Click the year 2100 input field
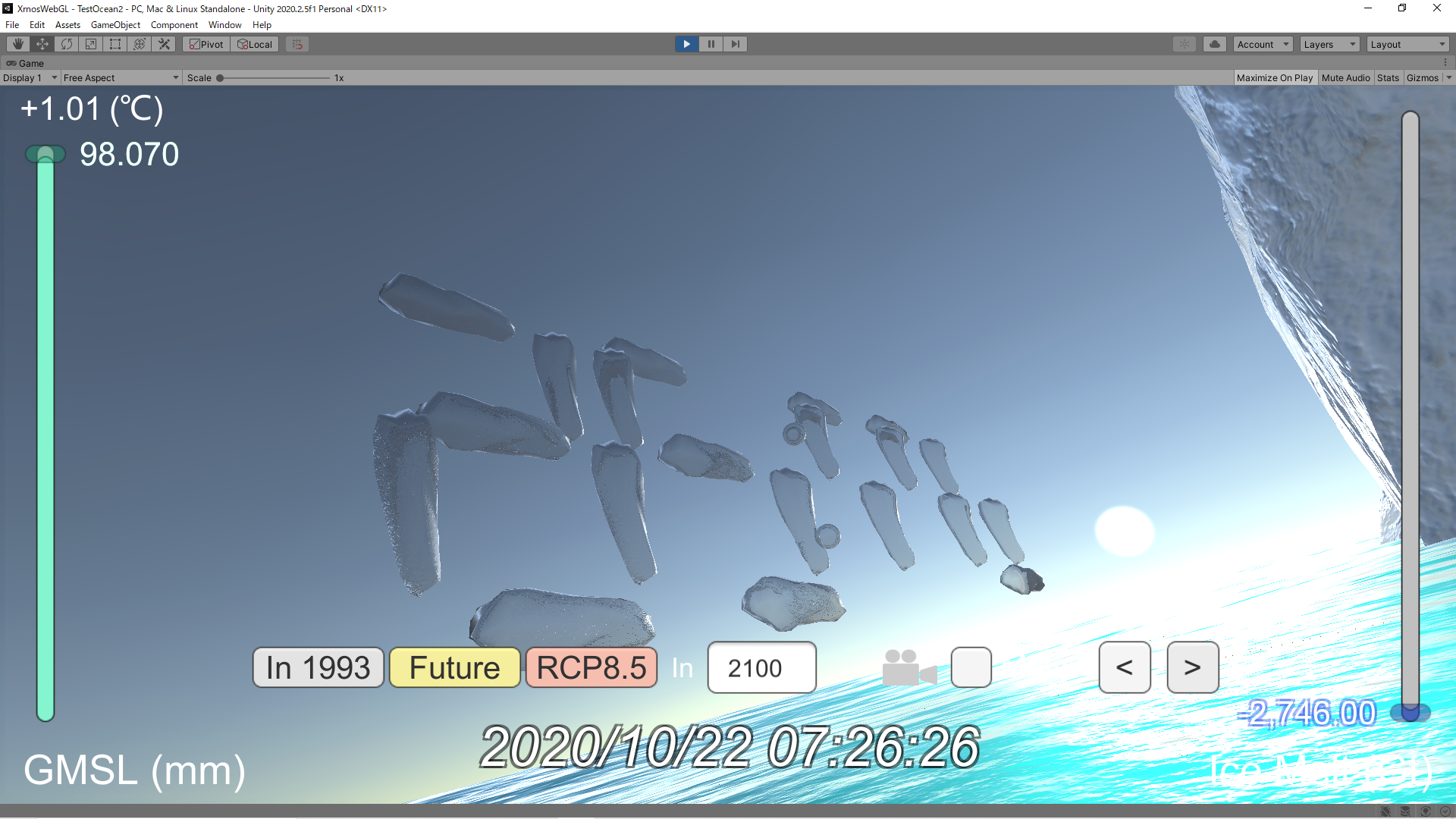Viewport: 1456px width, 819px height. click(x=761, y=668)
